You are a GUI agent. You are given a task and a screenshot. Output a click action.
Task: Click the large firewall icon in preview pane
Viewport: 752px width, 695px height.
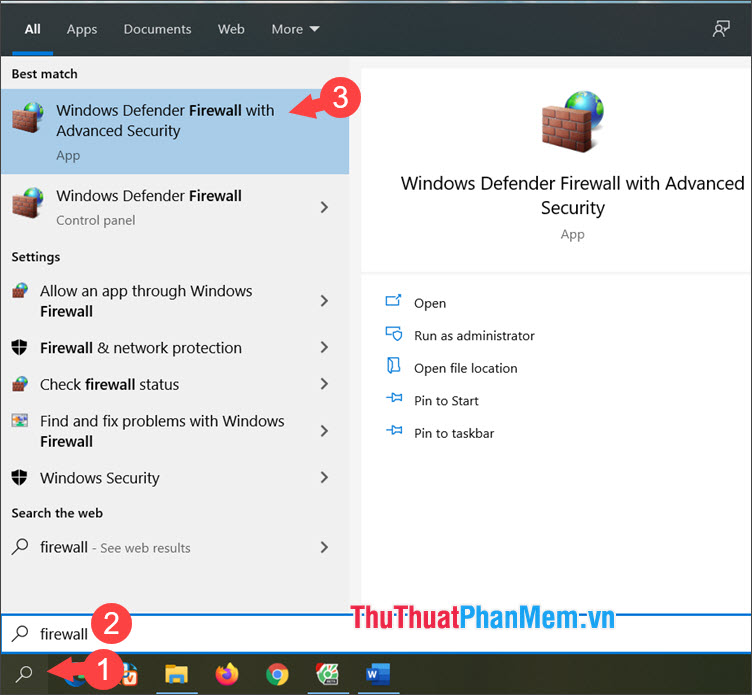(x=573, y=122)
